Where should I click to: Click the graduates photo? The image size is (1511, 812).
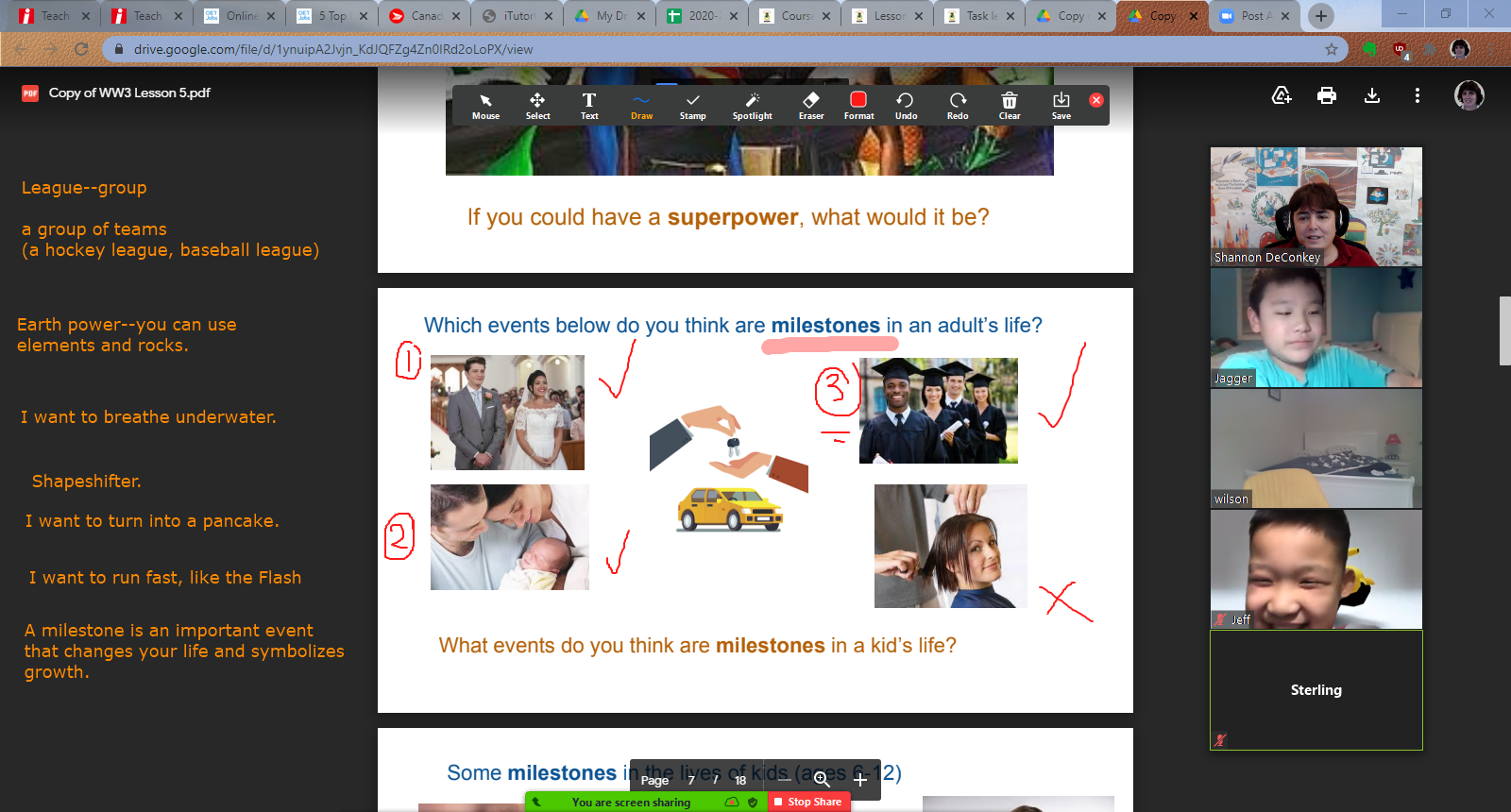click(x=939, y=411)
